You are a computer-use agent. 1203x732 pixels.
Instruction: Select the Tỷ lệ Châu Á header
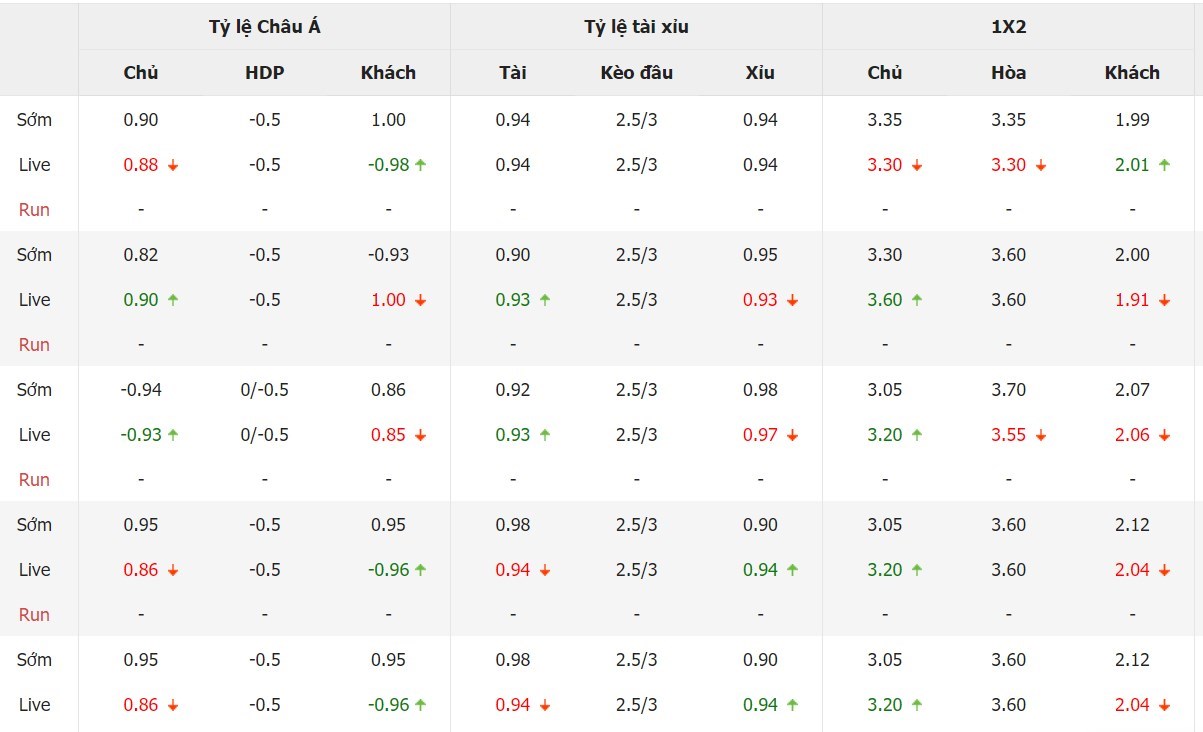point(264,27)
